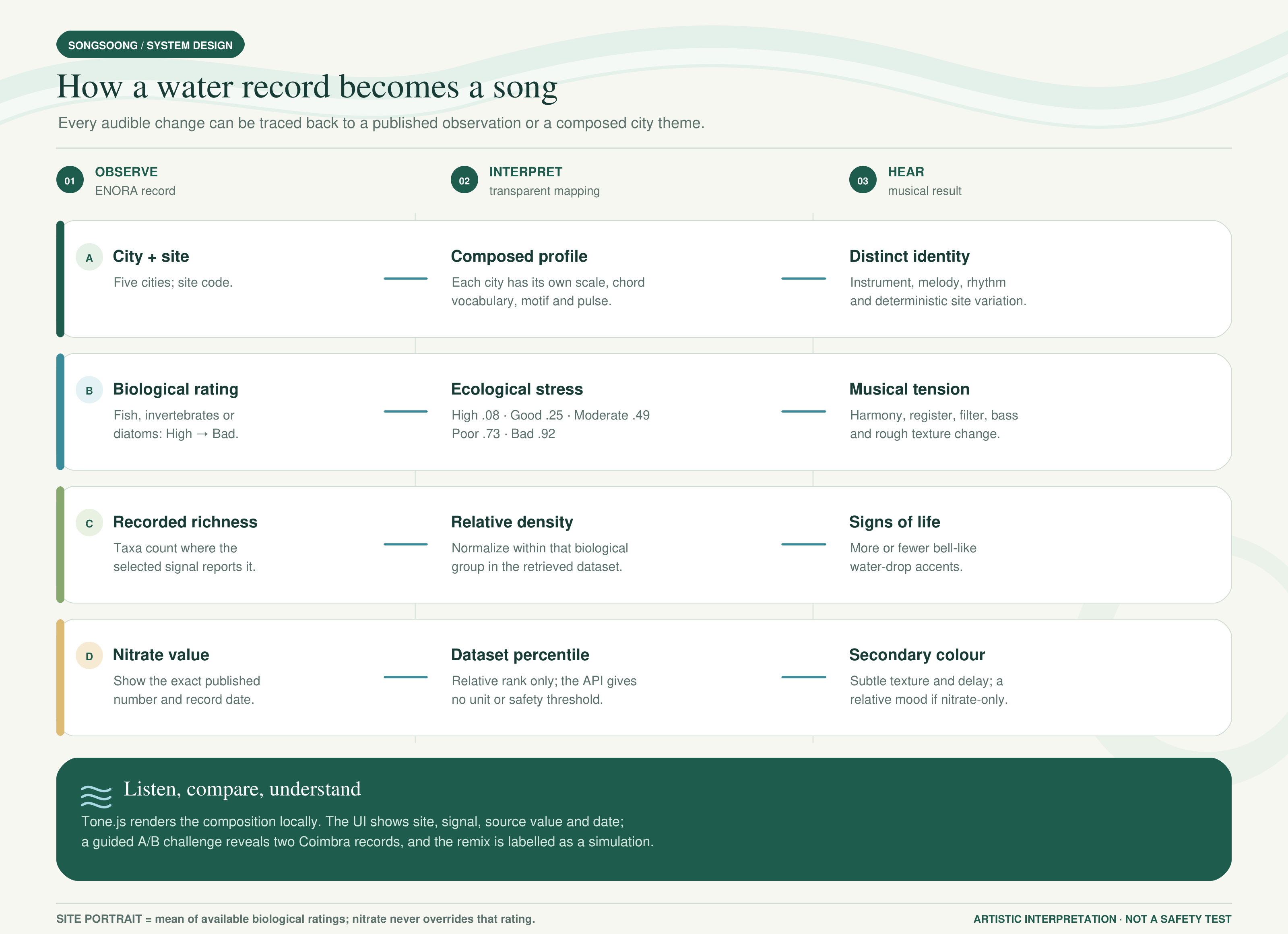Click the HEAR column heading
Viewport: 1288px width, 934px height.
coord(906,172)
